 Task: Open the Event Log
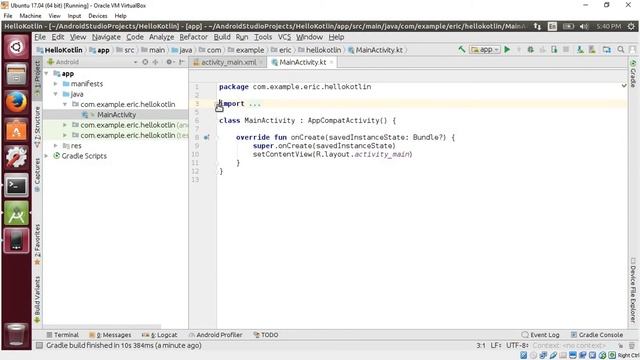point(540,335)
